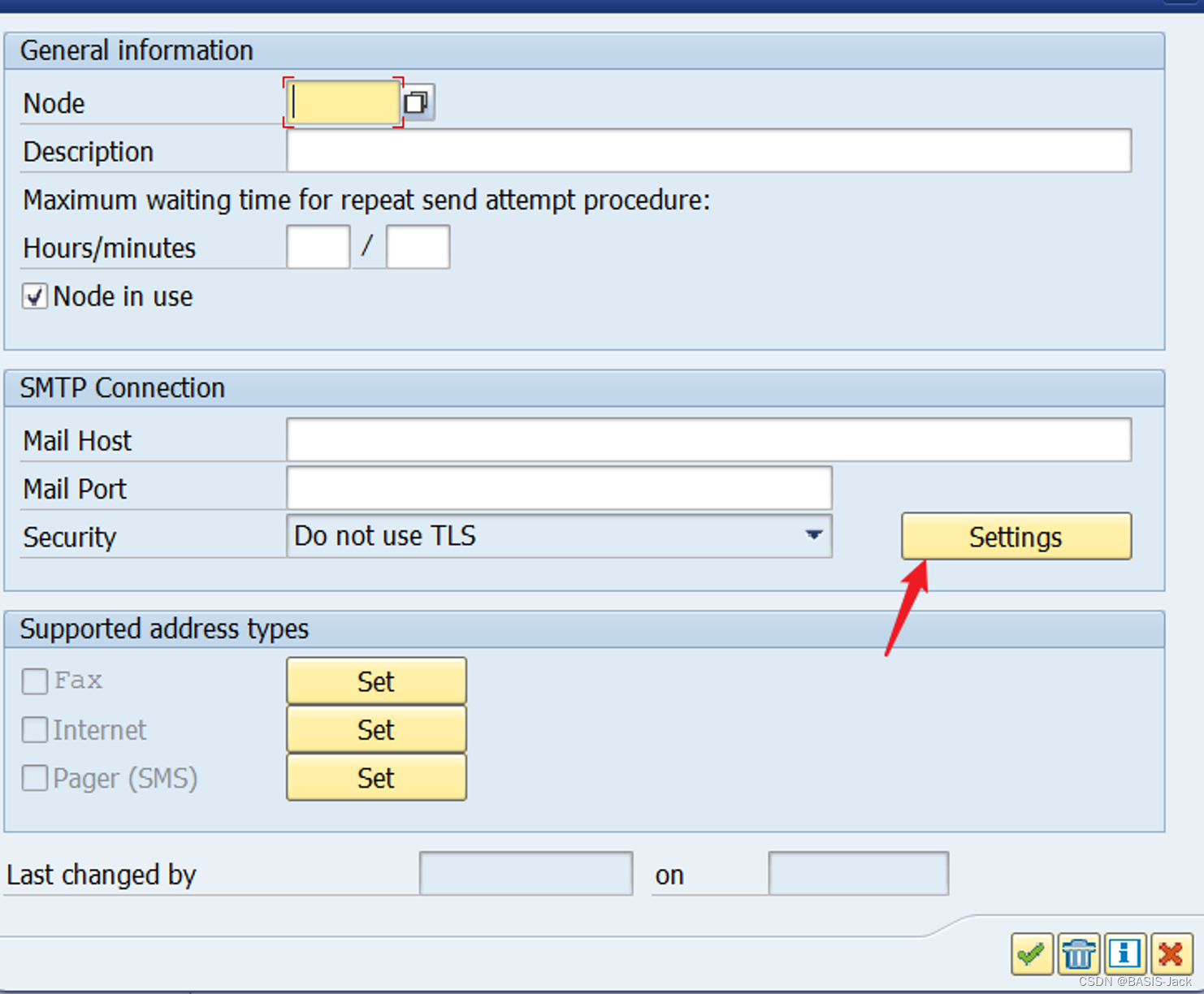Select the Maximum waiting time label text
1204x994 pixels.
tap(366, 200)
